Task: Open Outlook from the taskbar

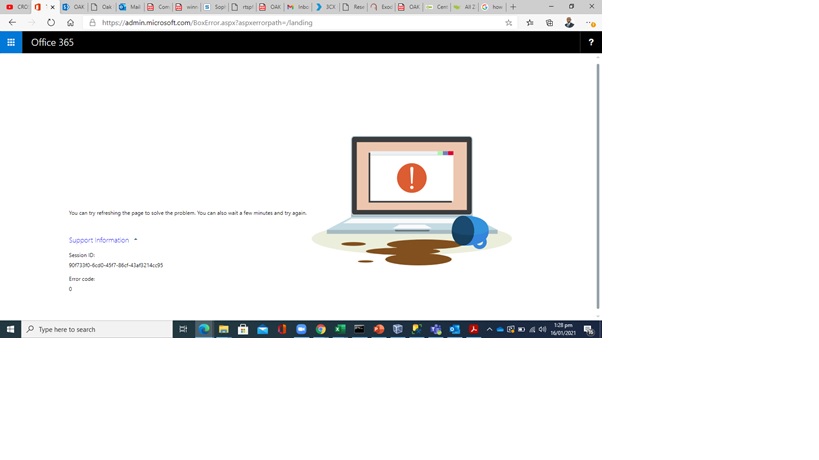Action: (x=455, y=329)
